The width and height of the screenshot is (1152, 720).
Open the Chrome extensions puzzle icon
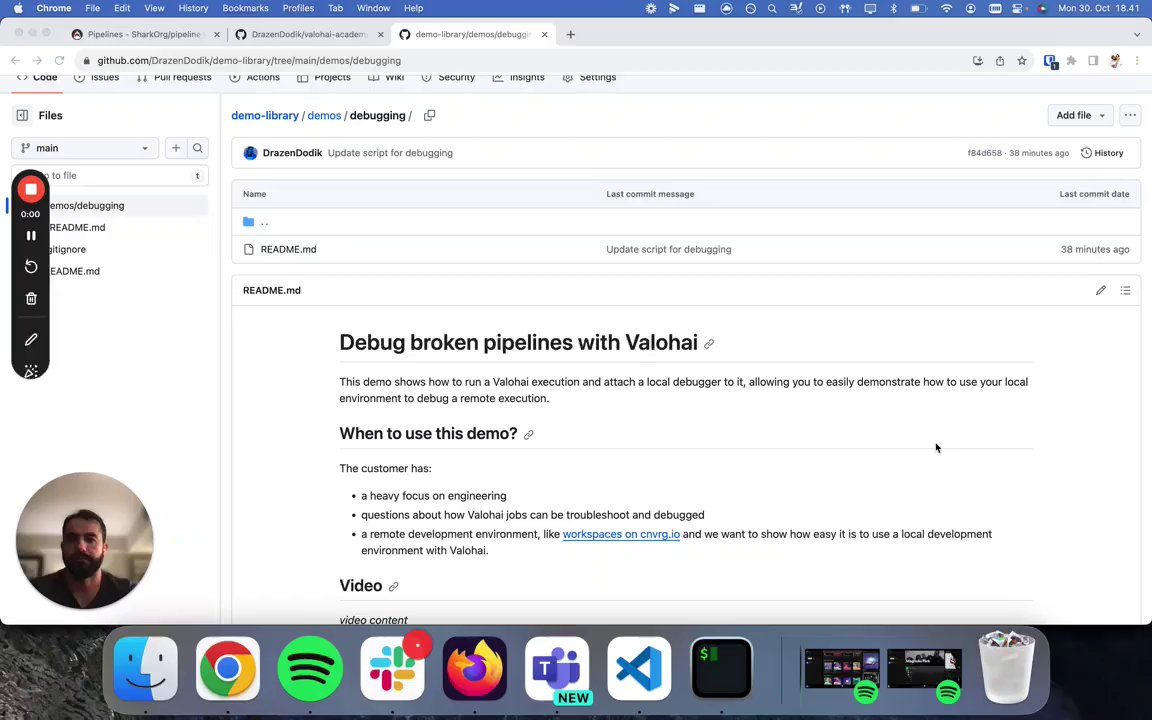1071,61
